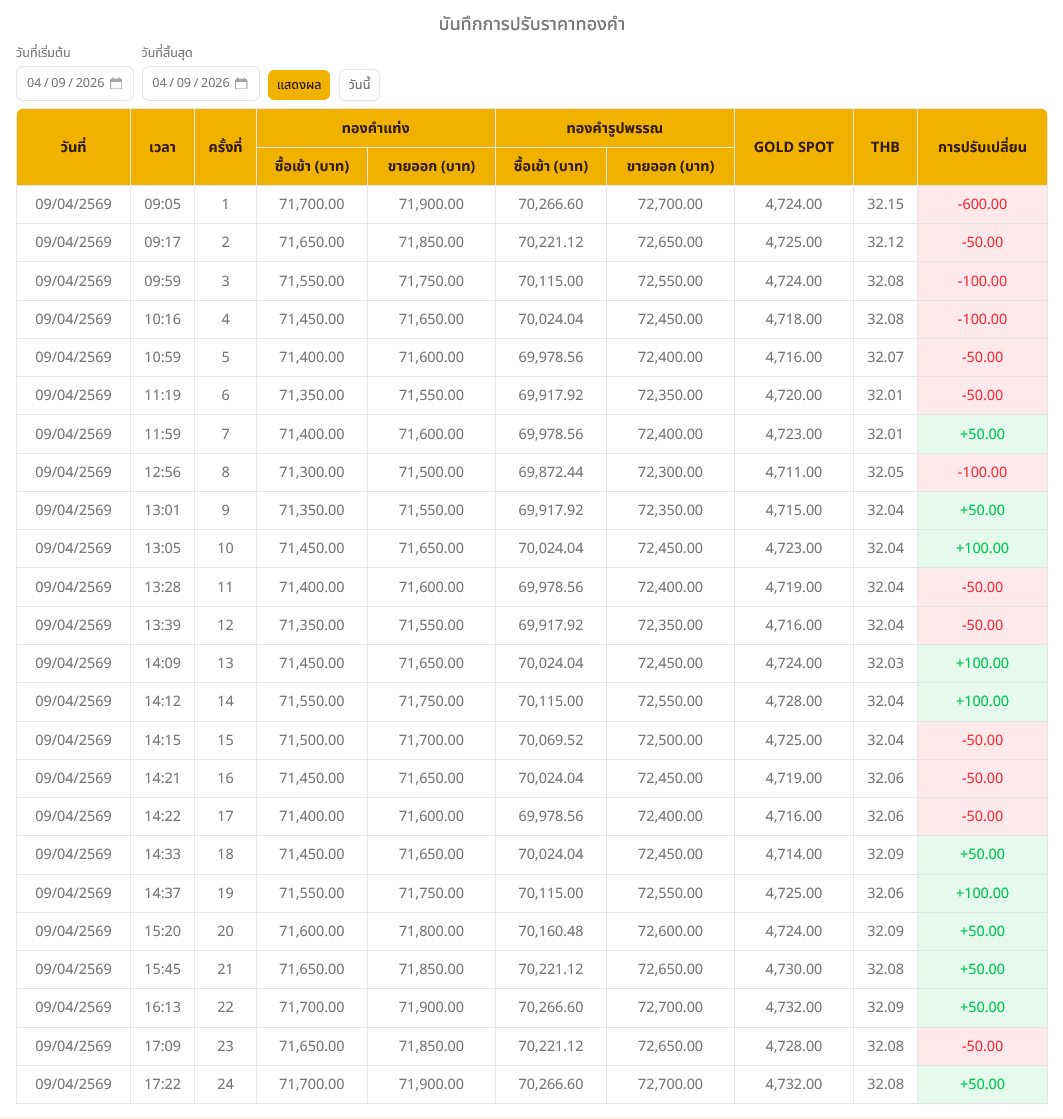This screenshot has width=1063, height=1119.
Task: Click the วันที่ column header
Action: coord(73,147)
